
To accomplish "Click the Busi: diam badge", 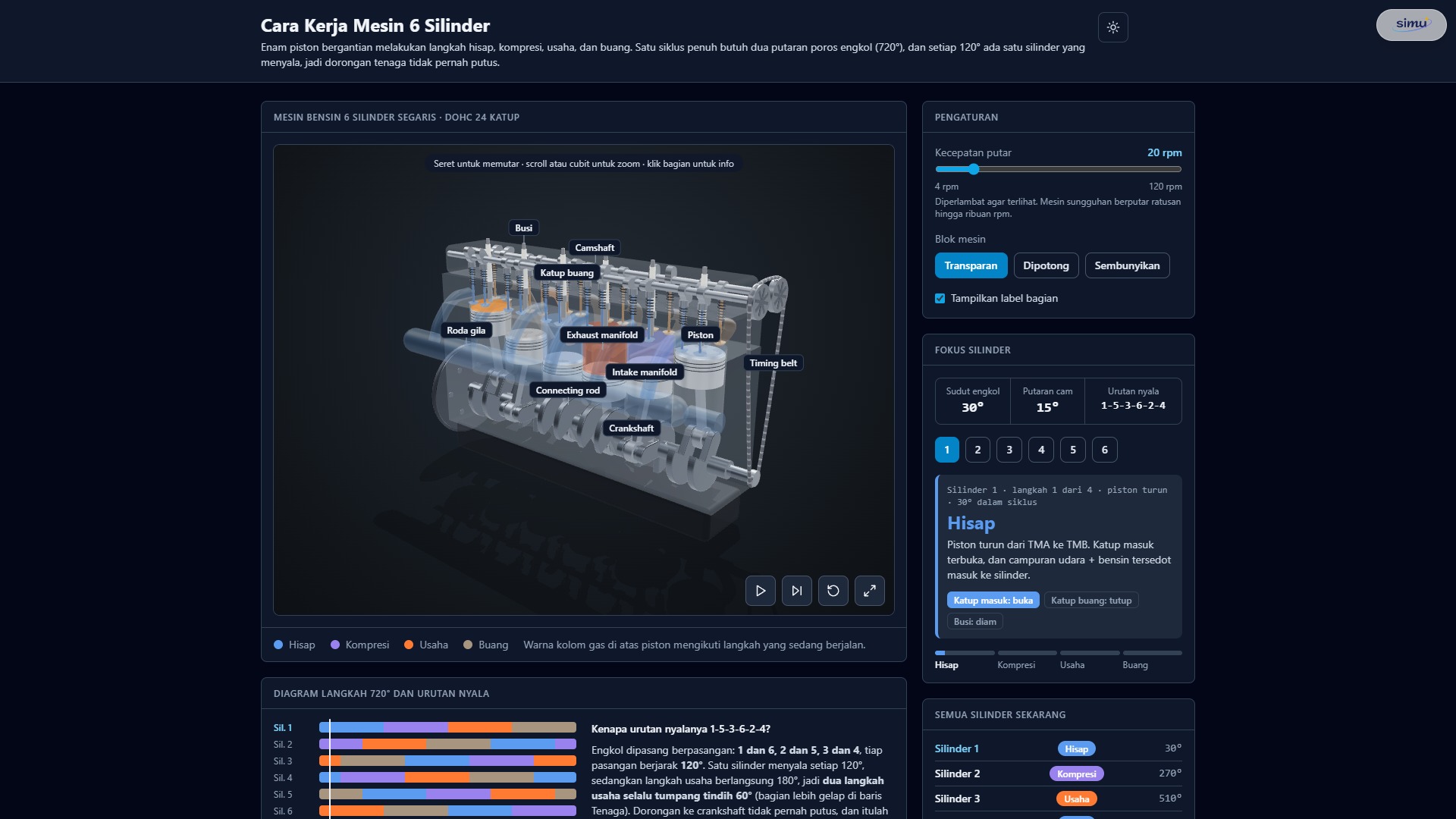I will (974, 622).
